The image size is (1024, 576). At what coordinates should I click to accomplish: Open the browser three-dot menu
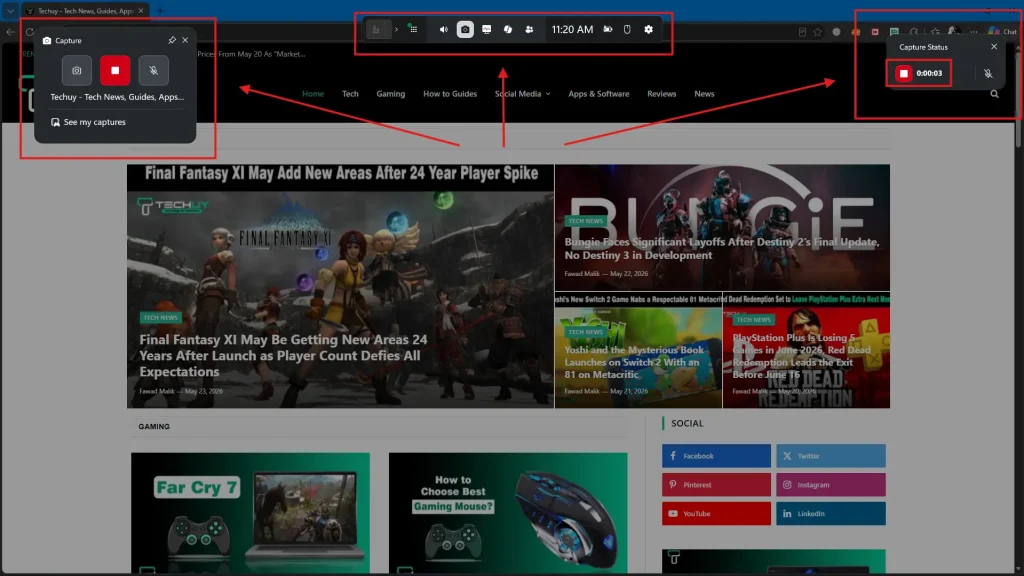974,31
